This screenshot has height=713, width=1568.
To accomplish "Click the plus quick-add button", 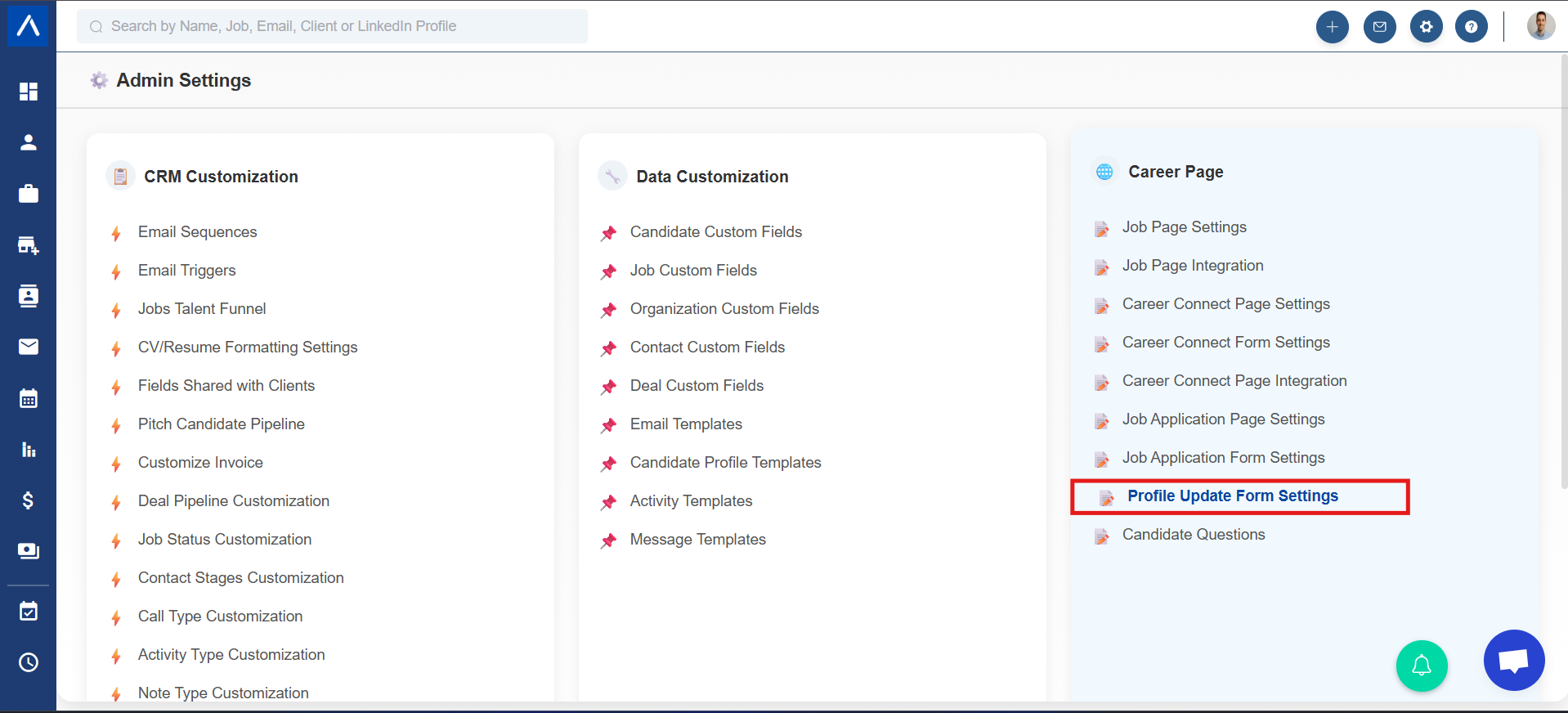I will 1332,27.
